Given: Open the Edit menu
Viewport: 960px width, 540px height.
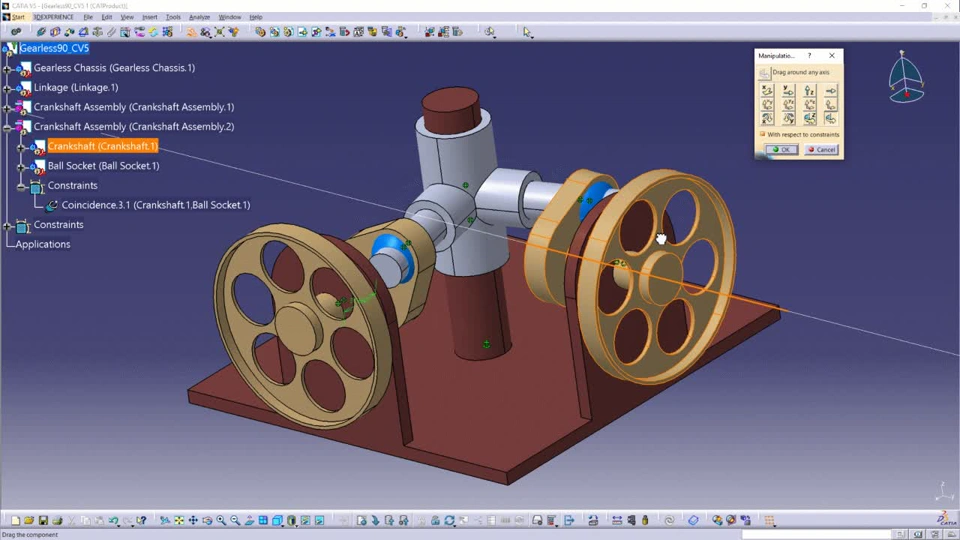Looking at the screenshot, I should (107, 17).
